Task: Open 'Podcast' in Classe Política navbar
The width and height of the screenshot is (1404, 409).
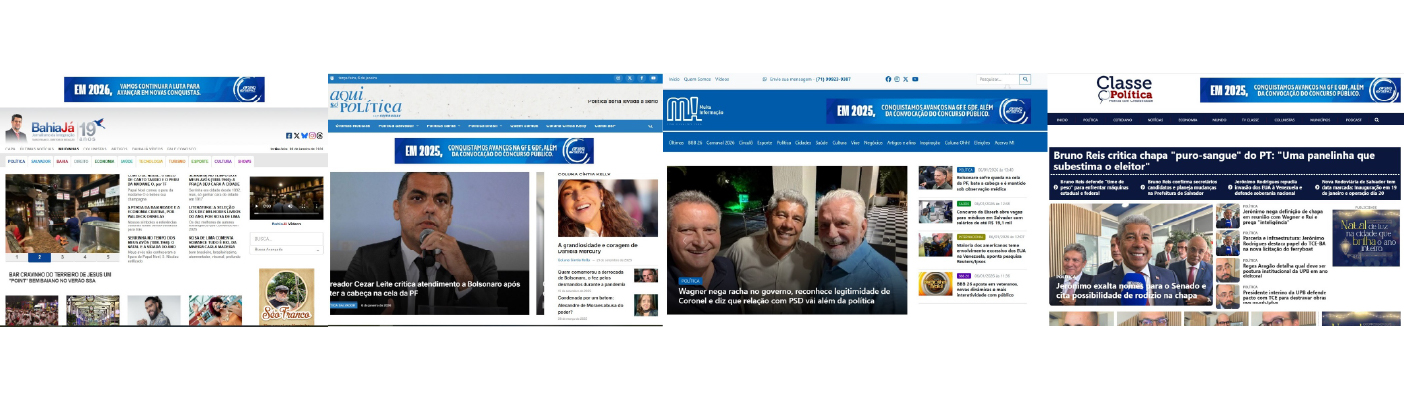Action: click(1353, 119)
